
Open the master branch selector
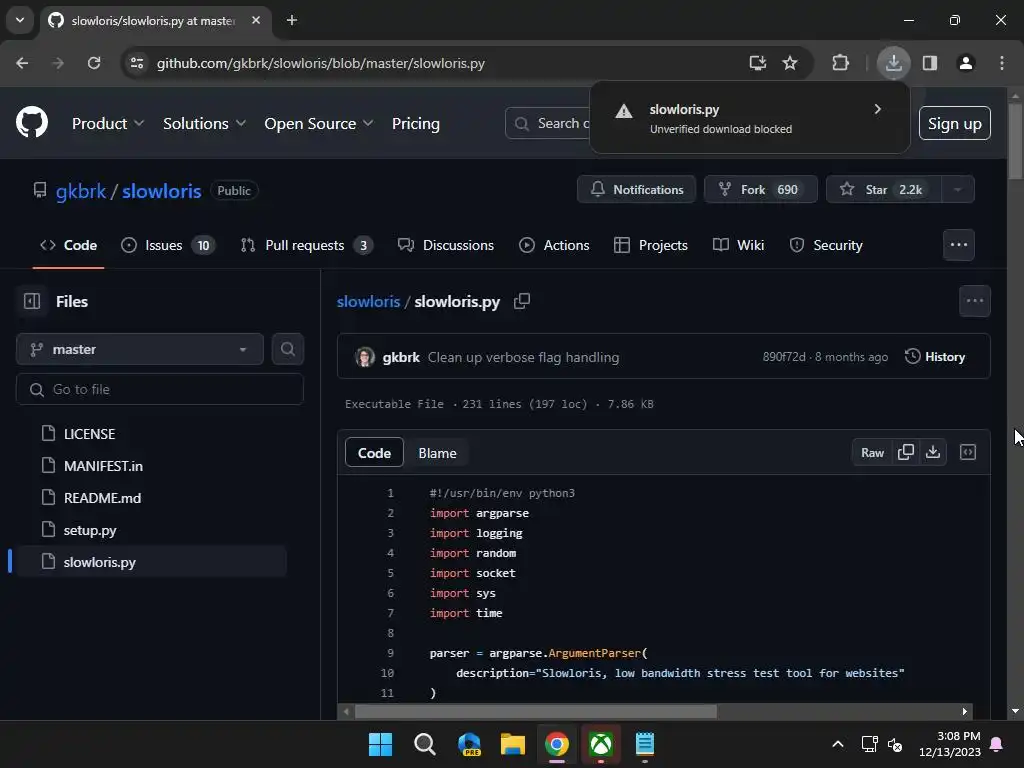click(140, 349)
